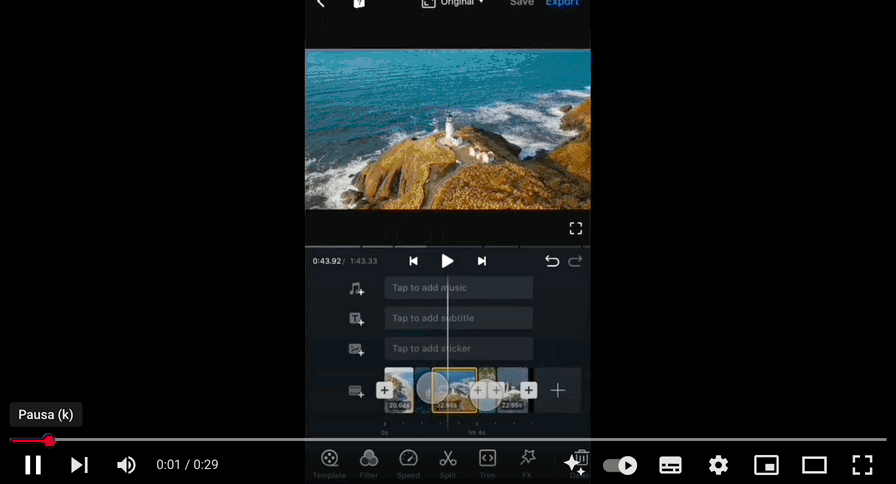896x484 pixels.
Task: Click the add subtitle track icon
Action: click(x=357, y=319)
